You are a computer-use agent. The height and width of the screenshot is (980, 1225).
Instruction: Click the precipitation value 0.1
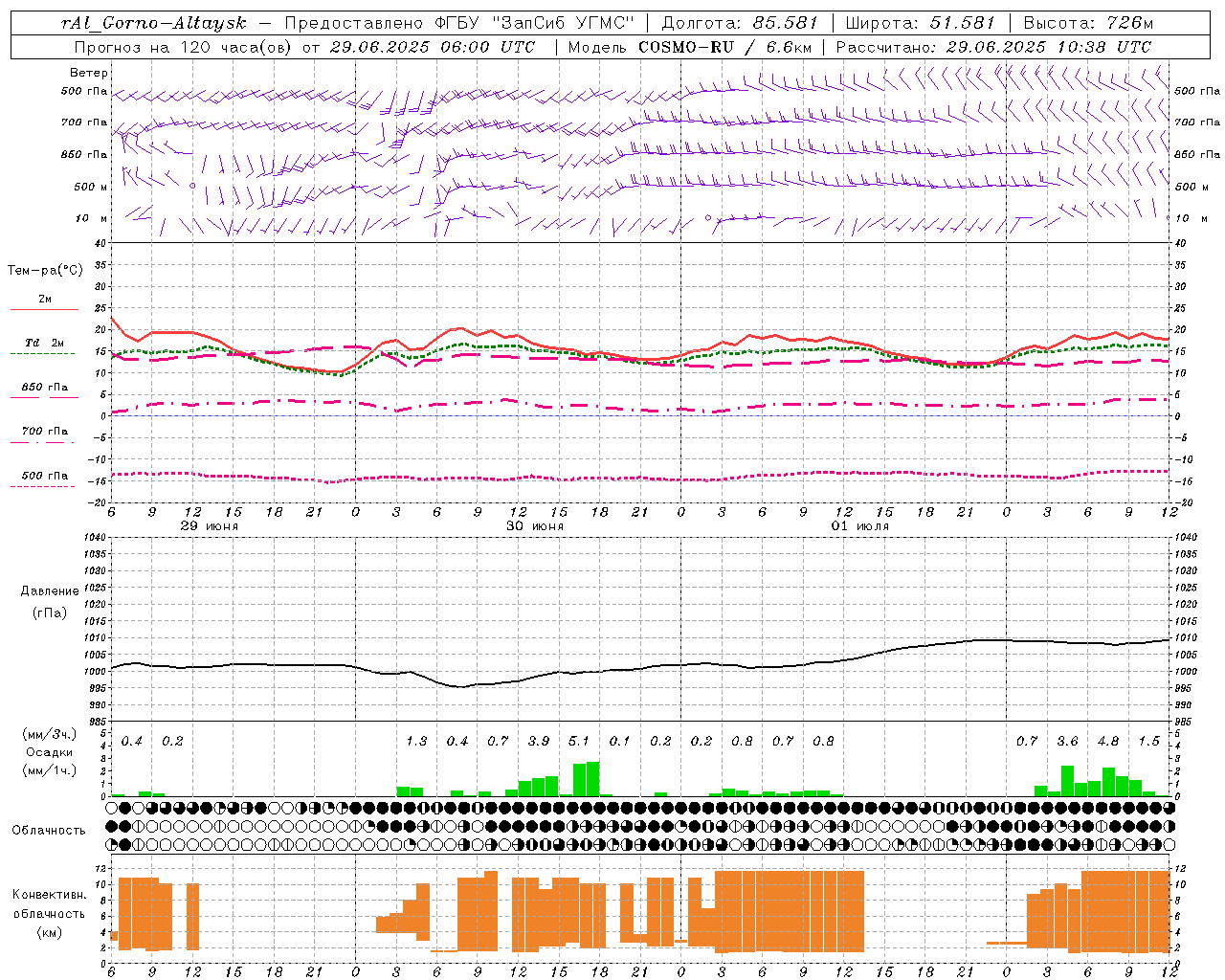coord(620,742)
